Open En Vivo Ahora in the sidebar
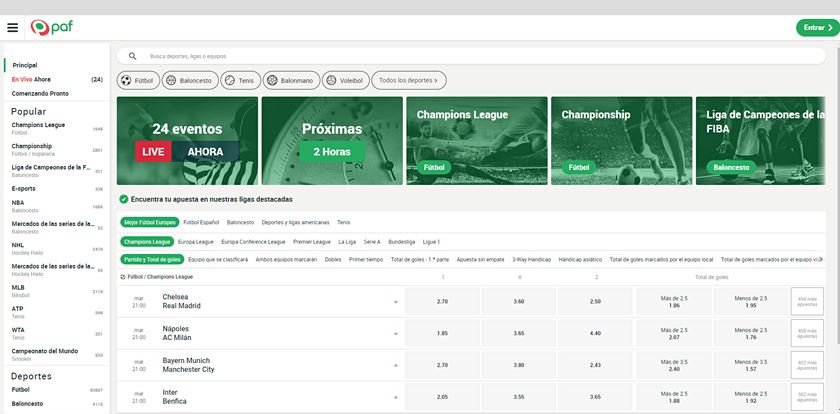The height and width of the screenshot is (414, 840). [57, 79]
